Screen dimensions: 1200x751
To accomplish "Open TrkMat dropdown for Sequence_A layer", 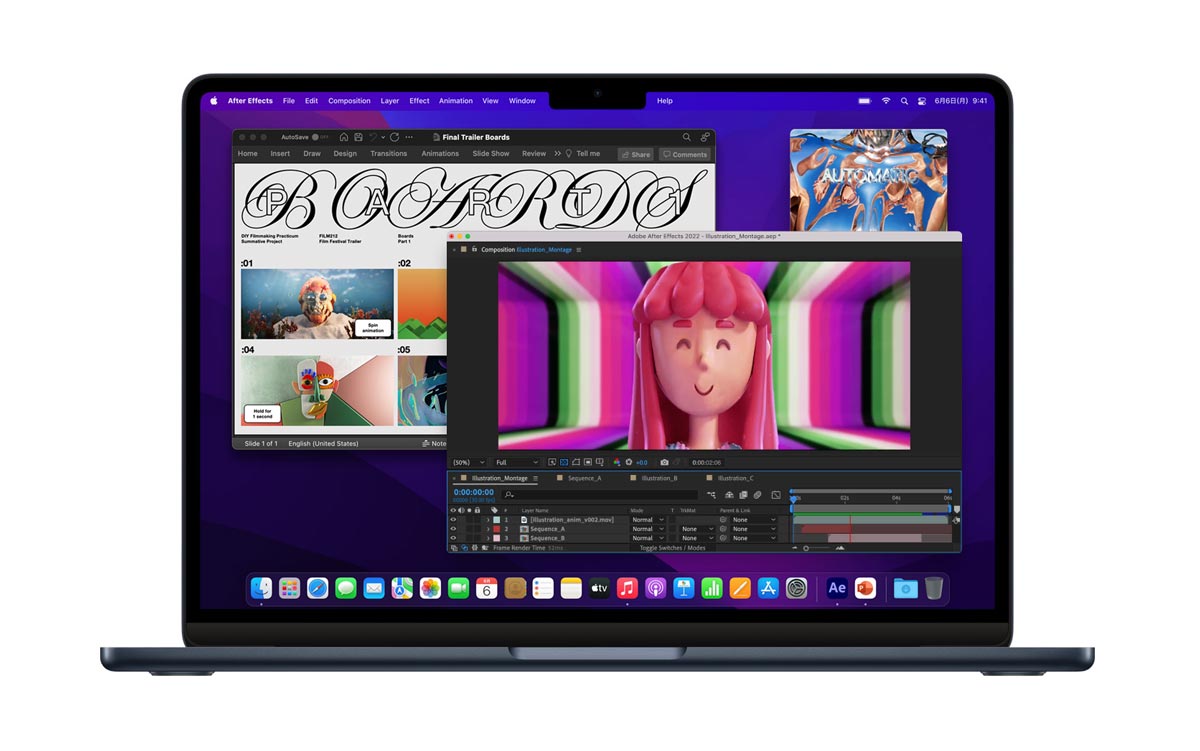I will click(698, 529).
